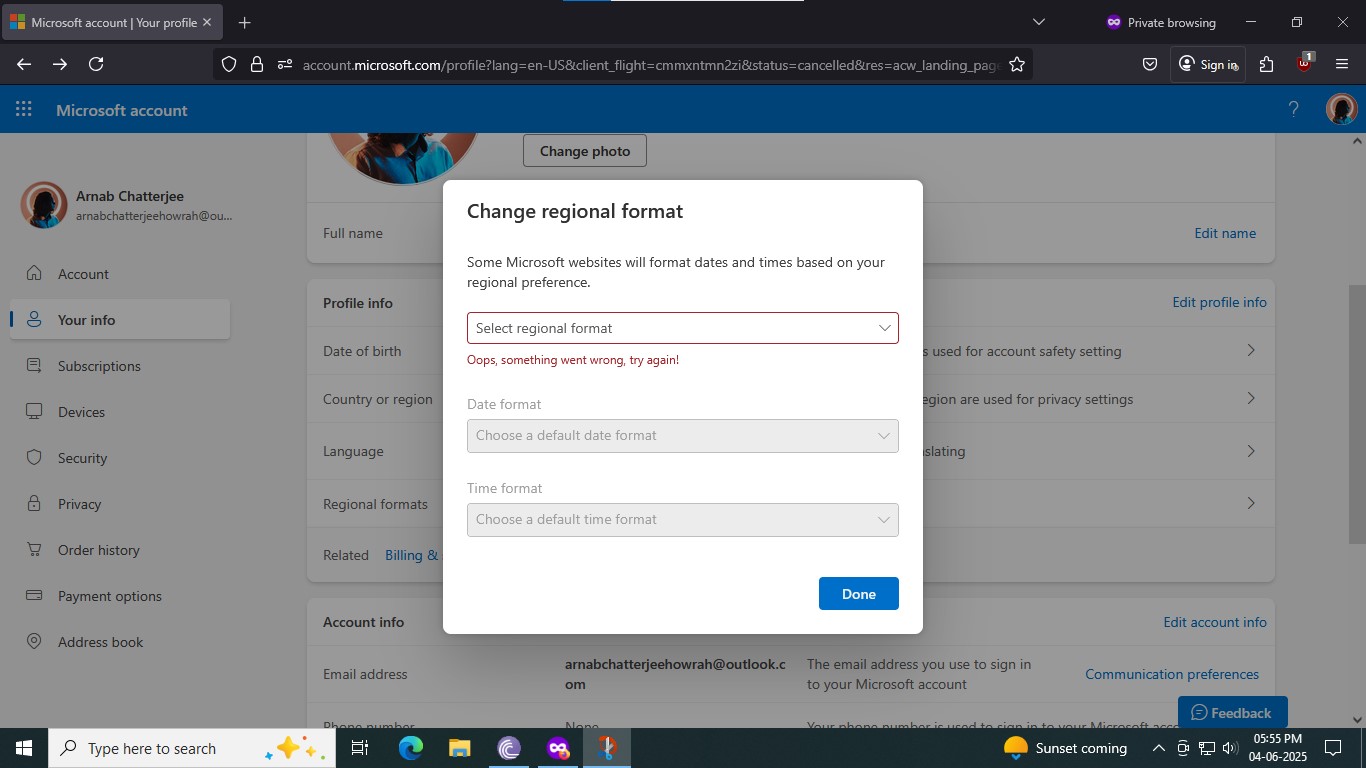This screenshot has width=1366, height=768.
Task: Open the app launcher waffle icon
Action: tap(23, 110)
